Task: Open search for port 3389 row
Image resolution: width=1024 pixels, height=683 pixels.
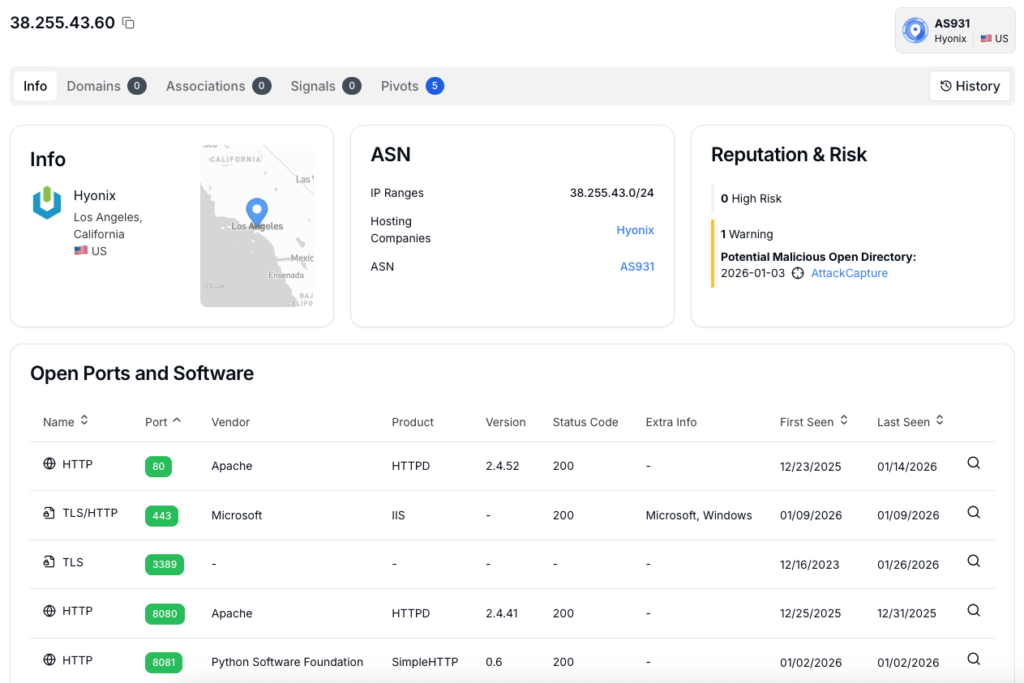Action: tap(973, 562)
